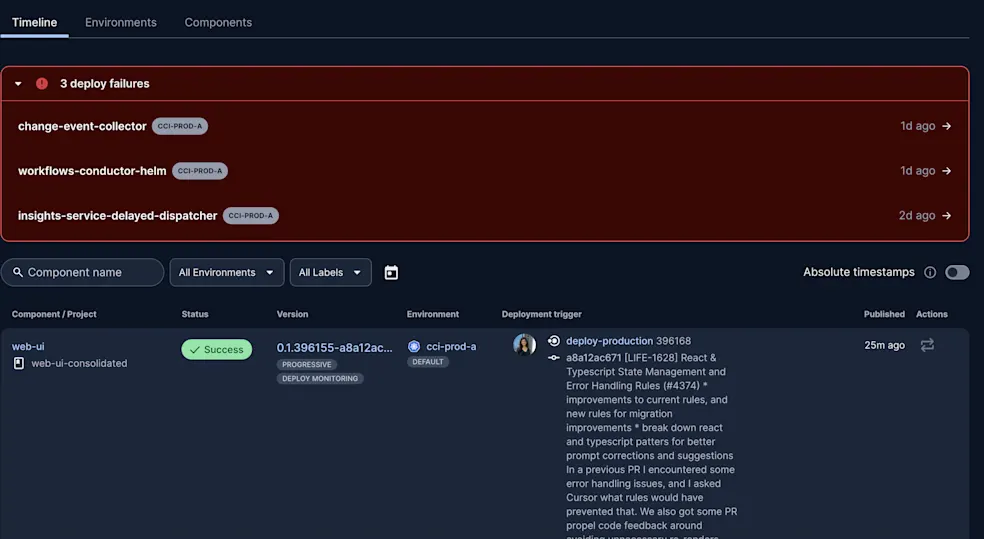Open the Components tab
Image resolution: width=984 pixels, height=539 pixels.
tap(218, 22)
